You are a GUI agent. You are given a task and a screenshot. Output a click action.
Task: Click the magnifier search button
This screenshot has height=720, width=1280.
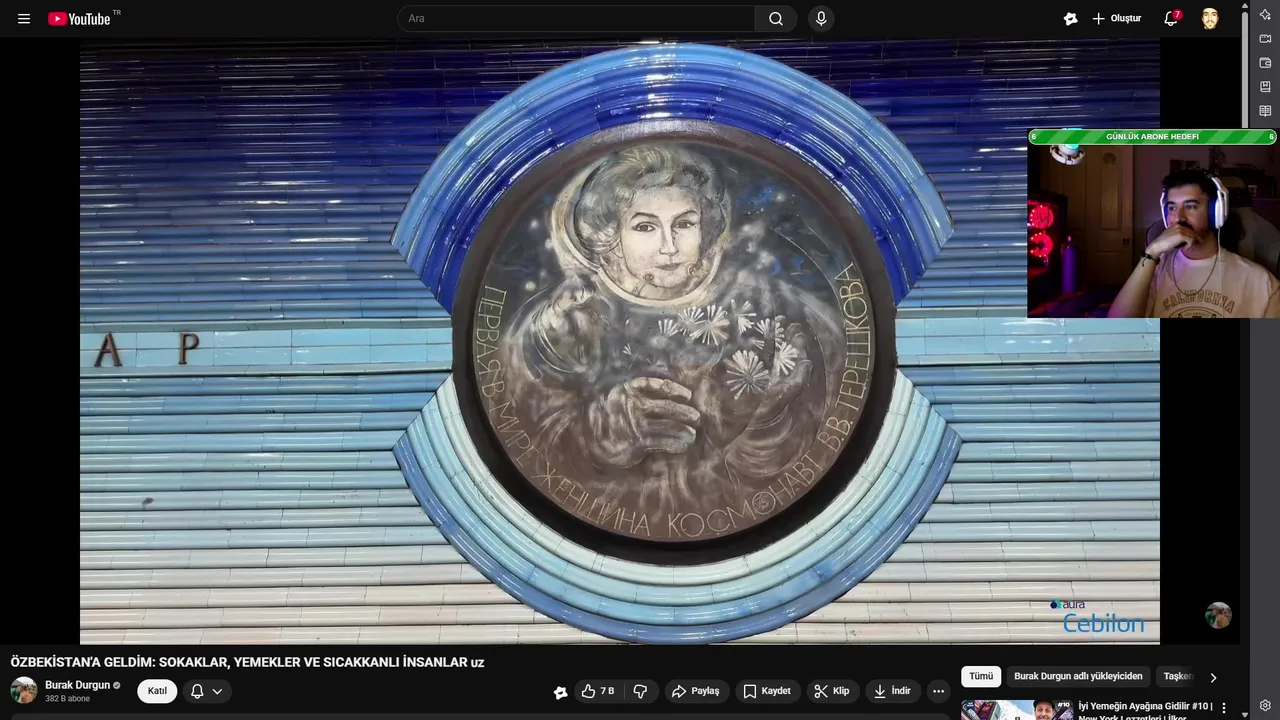coord(776,19)
